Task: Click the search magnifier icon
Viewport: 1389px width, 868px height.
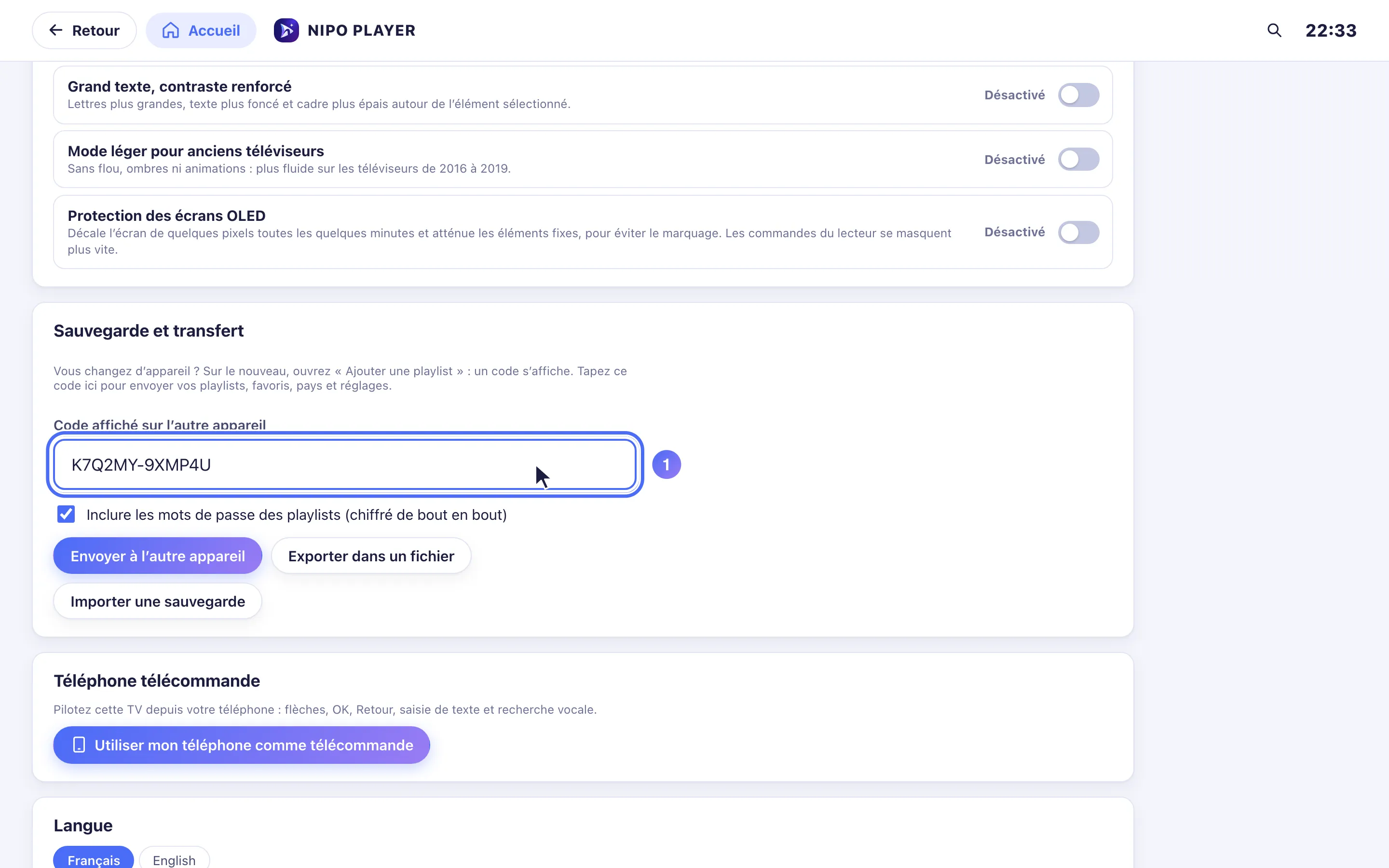Action: pos(1274,30)
